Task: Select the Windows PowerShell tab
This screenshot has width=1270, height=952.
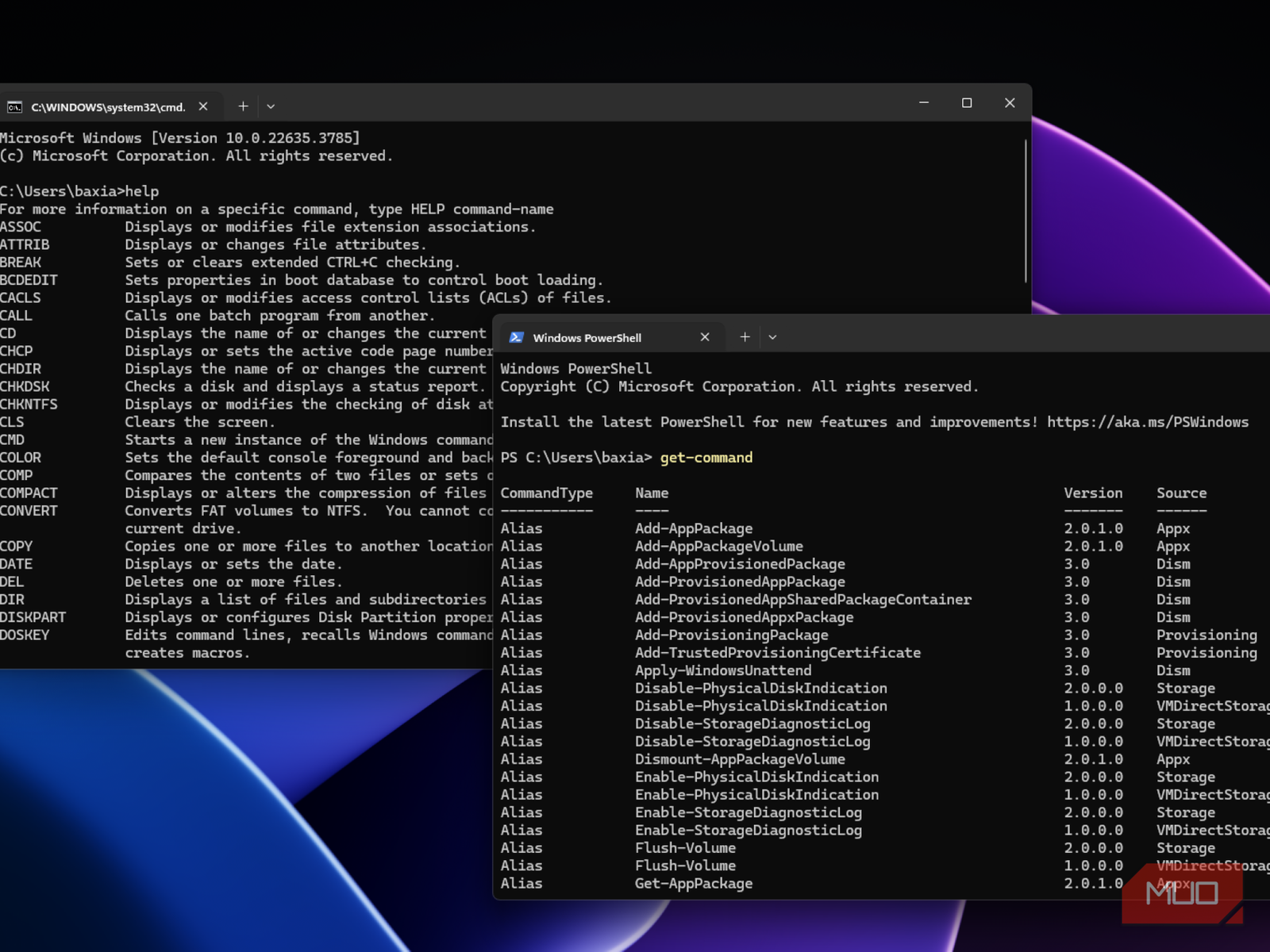Action: (587, 338)
